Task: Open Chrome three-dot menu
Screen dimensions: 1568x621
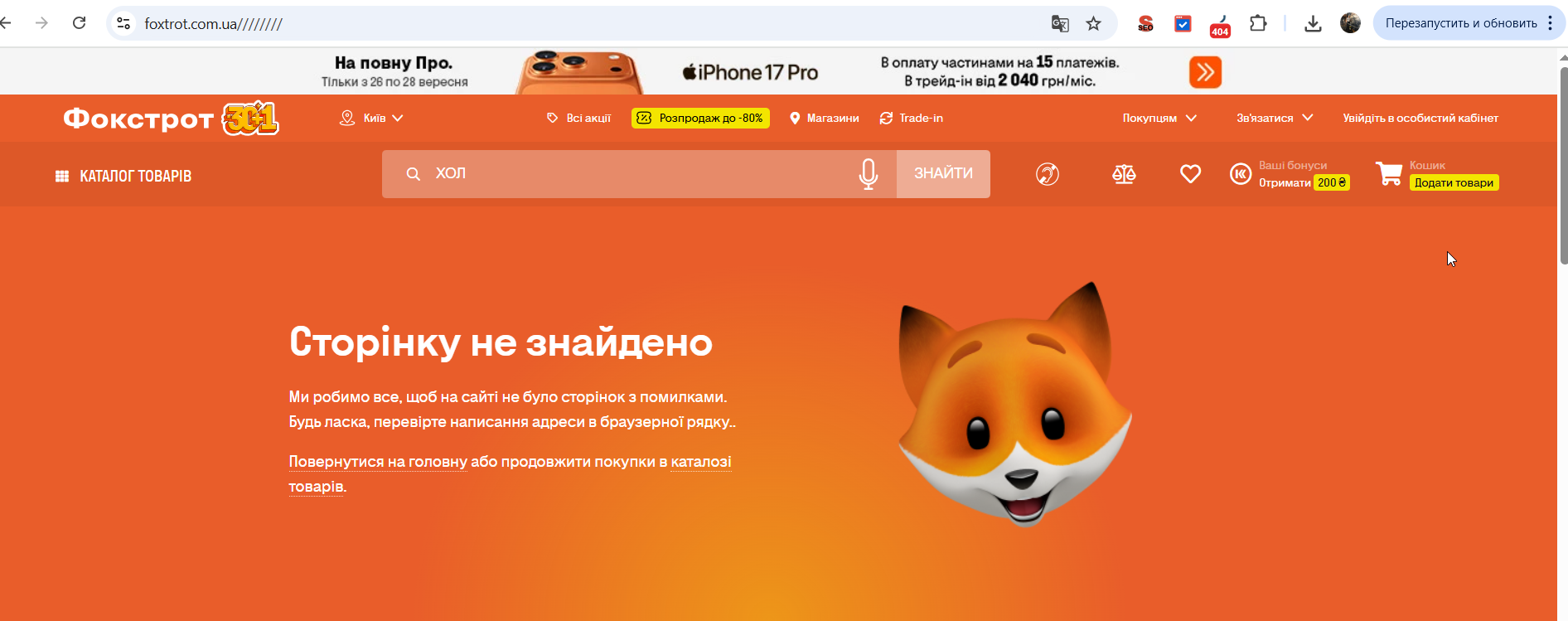Action: click(1550, 23)
